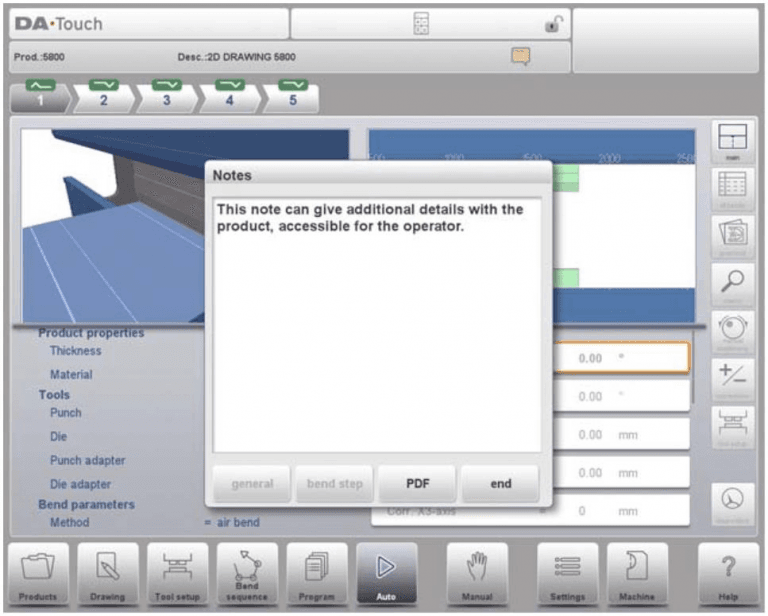This screenshot has width=768, height=616.
Task: Open the Help question mark
Action: pyautogui.click(x=728, y=575)
